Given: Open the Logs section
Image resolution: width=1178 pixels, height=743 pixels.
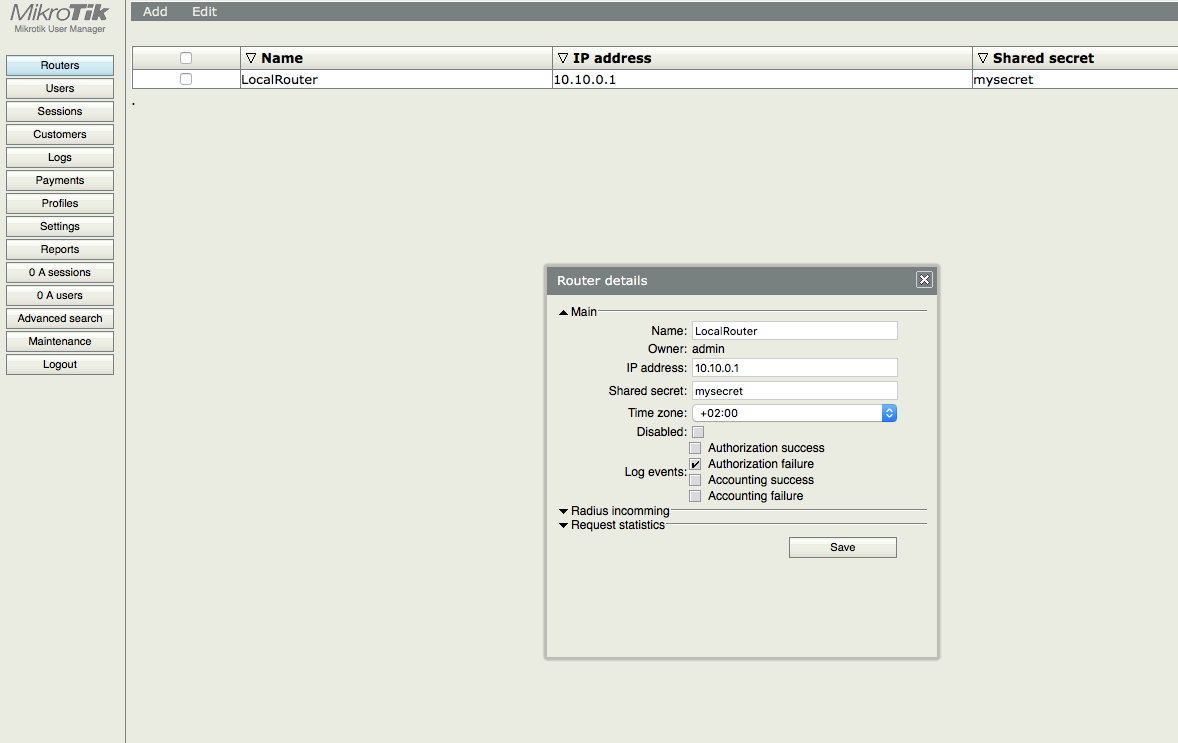Looking at the screenshot, I should [59, 157].
